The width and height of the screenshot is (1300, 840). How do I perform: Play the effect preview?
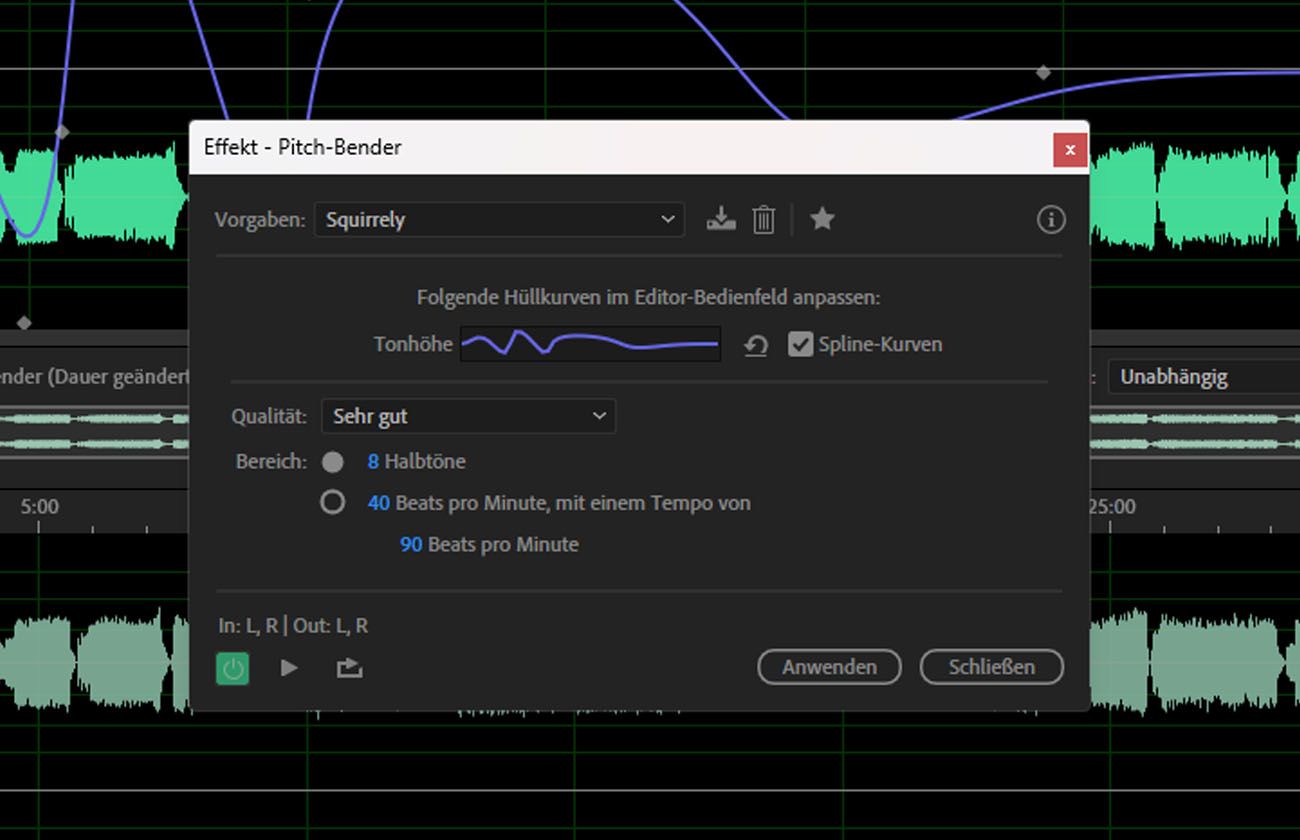289,667
